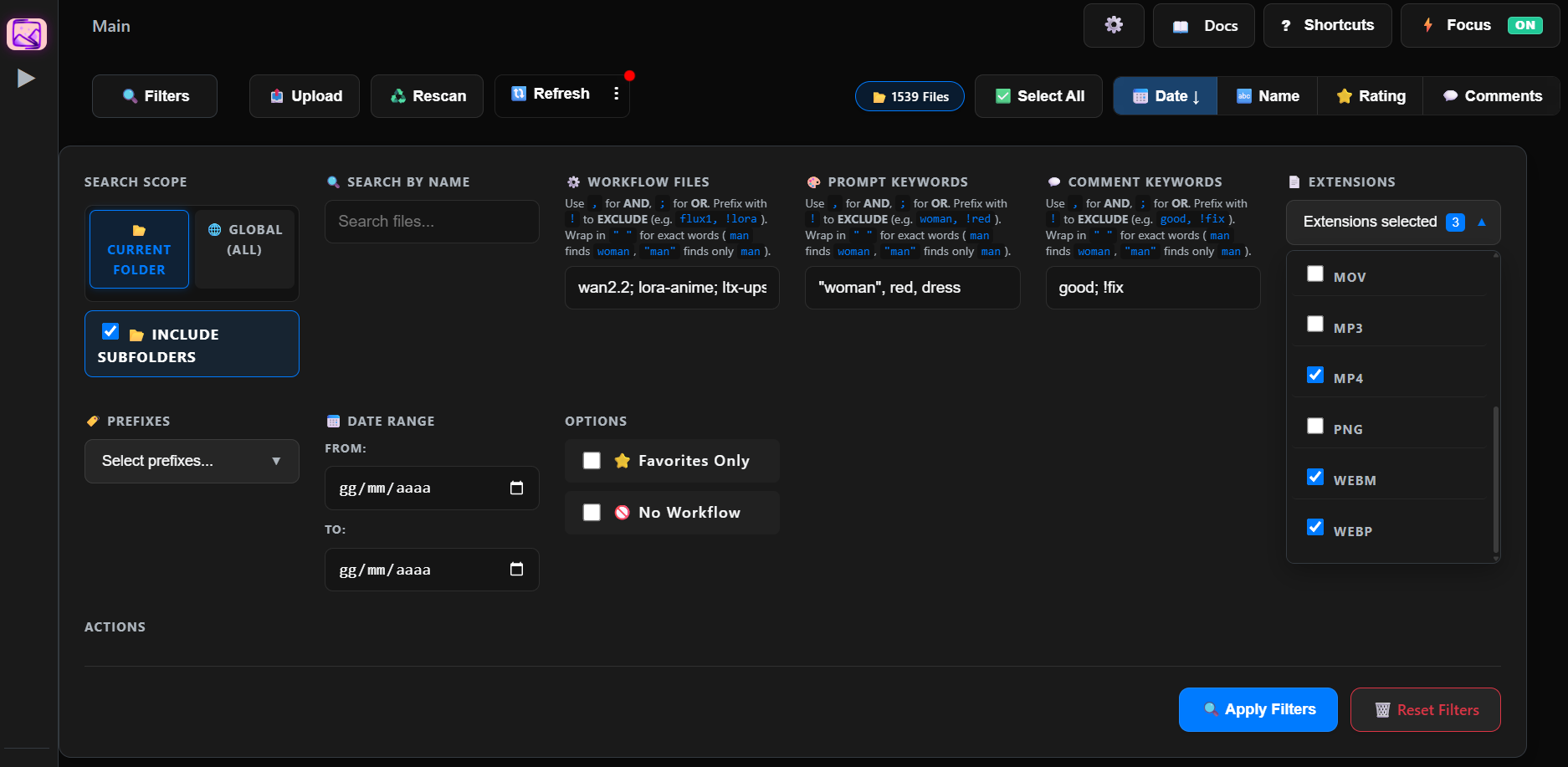Viewport: 1568px width, 767px height.
Task: Switch sorting to the Name tab
Action: 1267,96
